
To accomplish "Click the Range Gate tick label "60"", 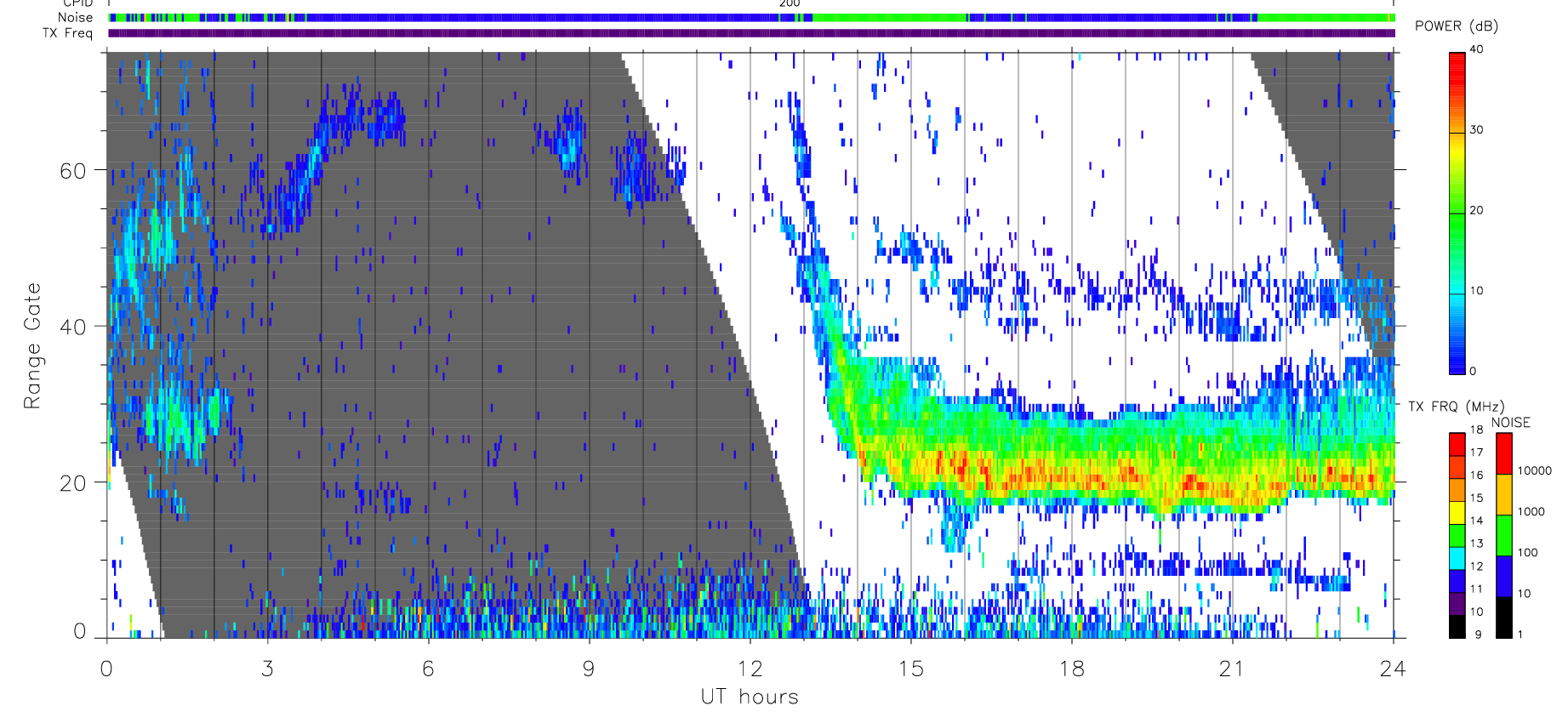I will (73, 171).
